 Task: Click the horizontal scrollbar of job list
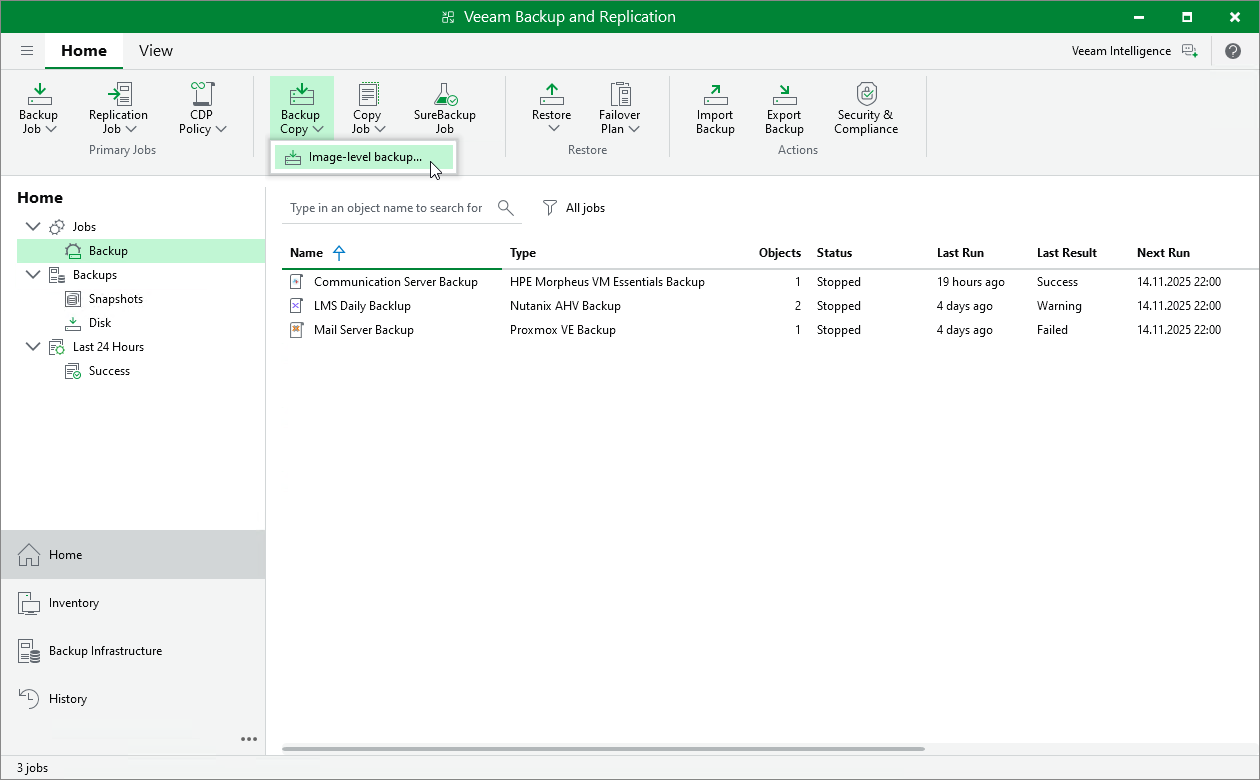[604, 748]
